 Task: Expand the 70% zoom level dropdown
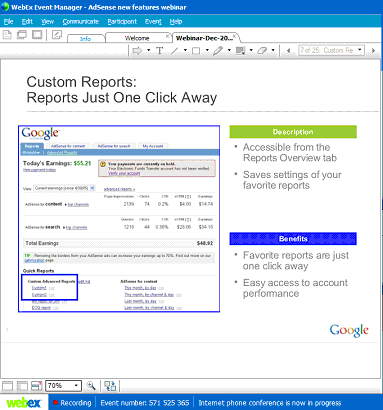click(76, 386)
